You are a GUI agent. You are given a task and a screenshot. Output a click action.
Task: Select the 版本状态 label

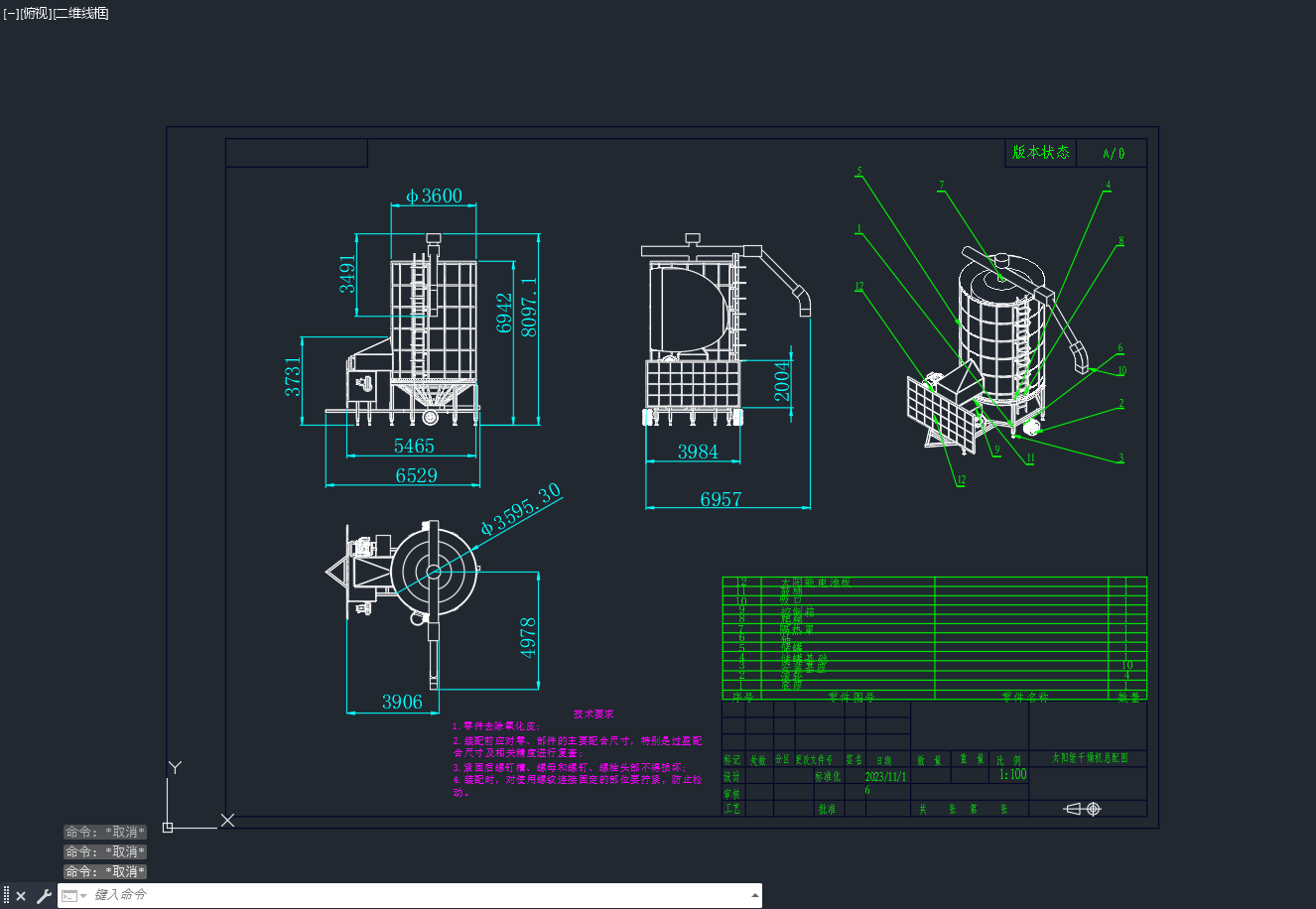(1041, 152)
